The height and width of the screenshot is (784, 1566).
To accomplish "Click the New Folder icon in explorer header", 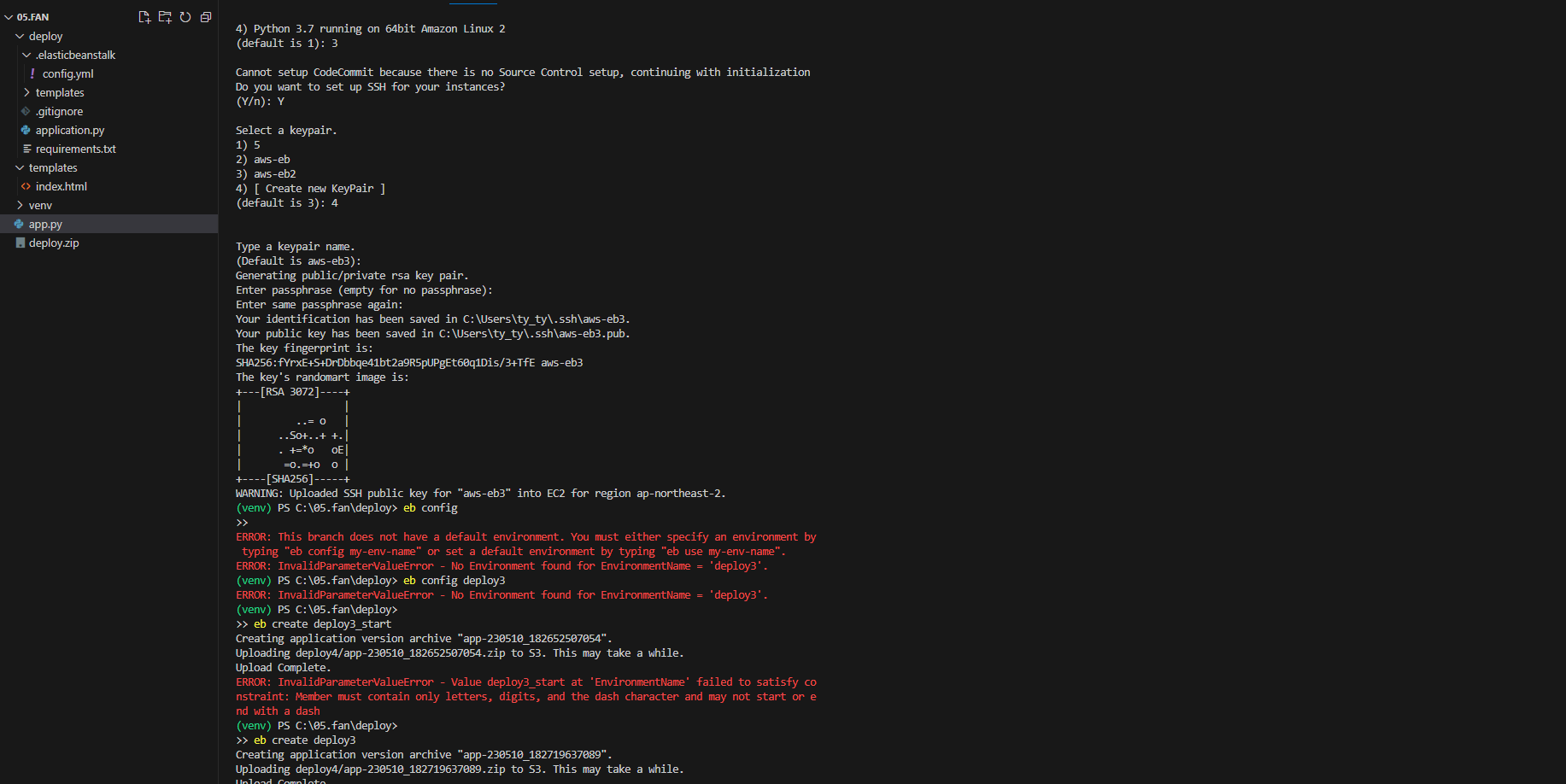I will point(165,17).
